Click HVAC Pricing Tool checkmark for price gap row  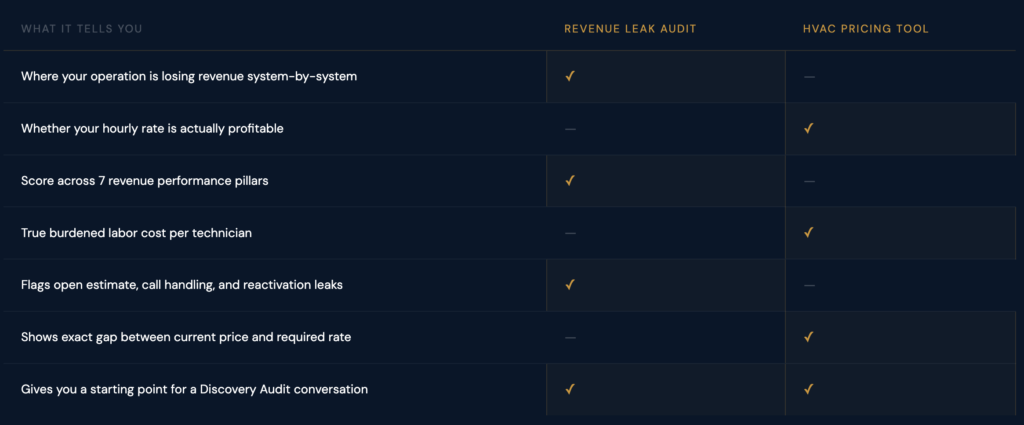[x=808, y=337]
